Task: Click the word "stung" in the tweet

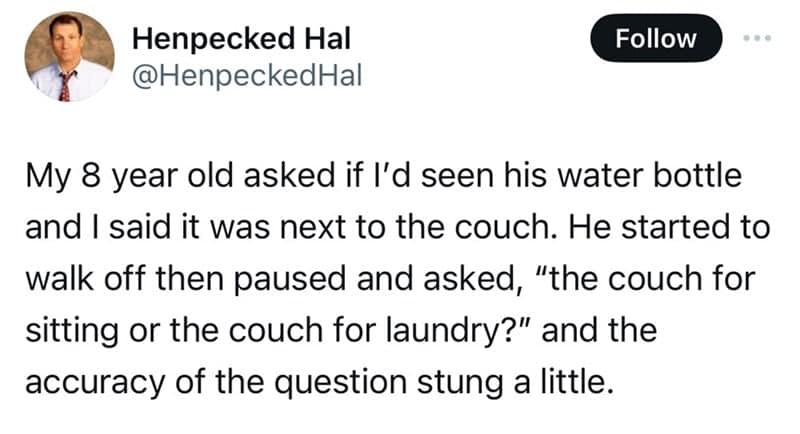Action: 485,379
